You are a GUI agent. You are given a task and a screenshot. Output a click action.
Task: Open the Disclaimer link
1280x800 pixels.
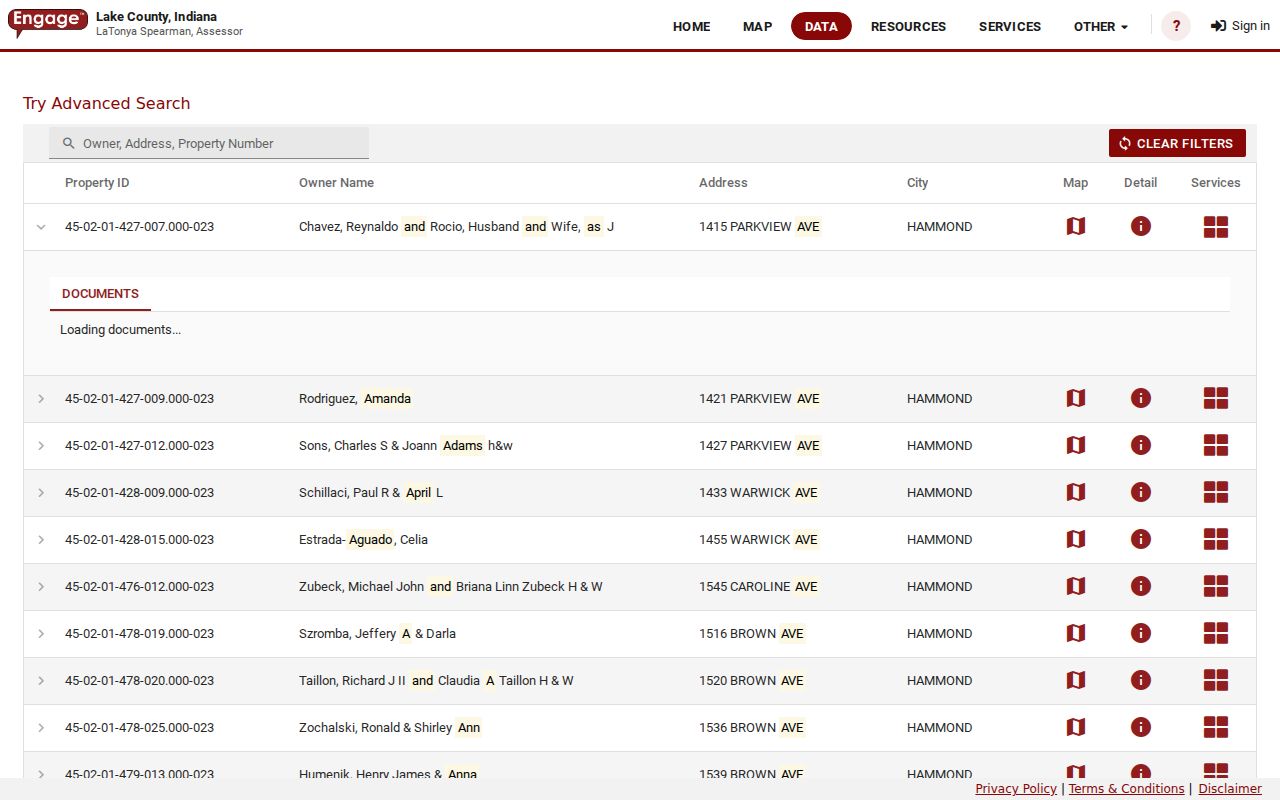click(1230, 789)
